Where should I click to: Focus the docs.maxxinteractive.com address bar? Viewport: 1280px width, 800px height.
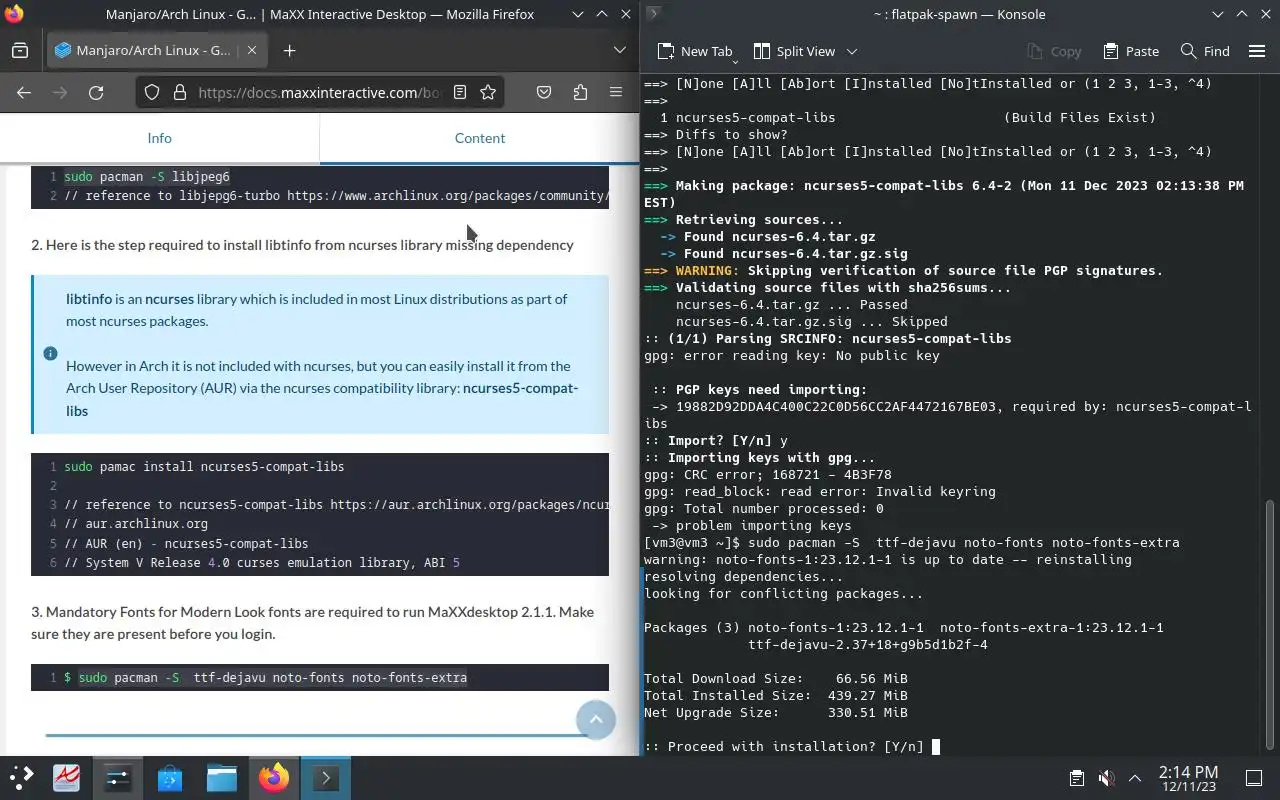tap(318, 92)
